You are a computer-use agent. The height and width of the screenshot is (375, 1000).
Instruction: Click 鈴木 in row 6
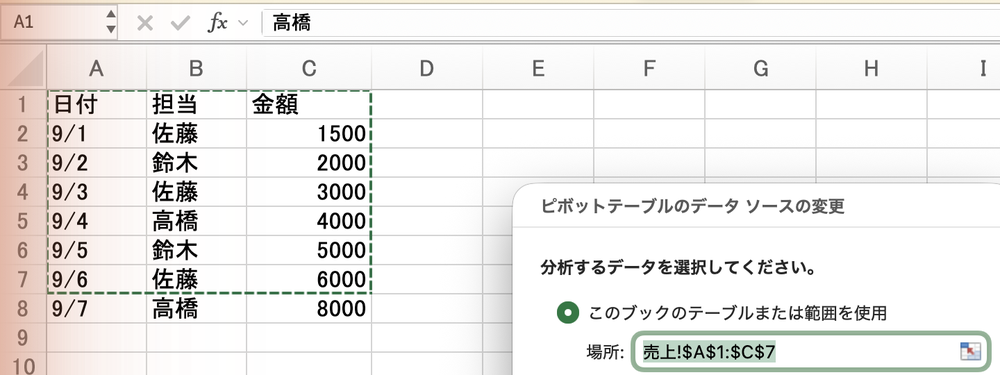pos(196,251)
